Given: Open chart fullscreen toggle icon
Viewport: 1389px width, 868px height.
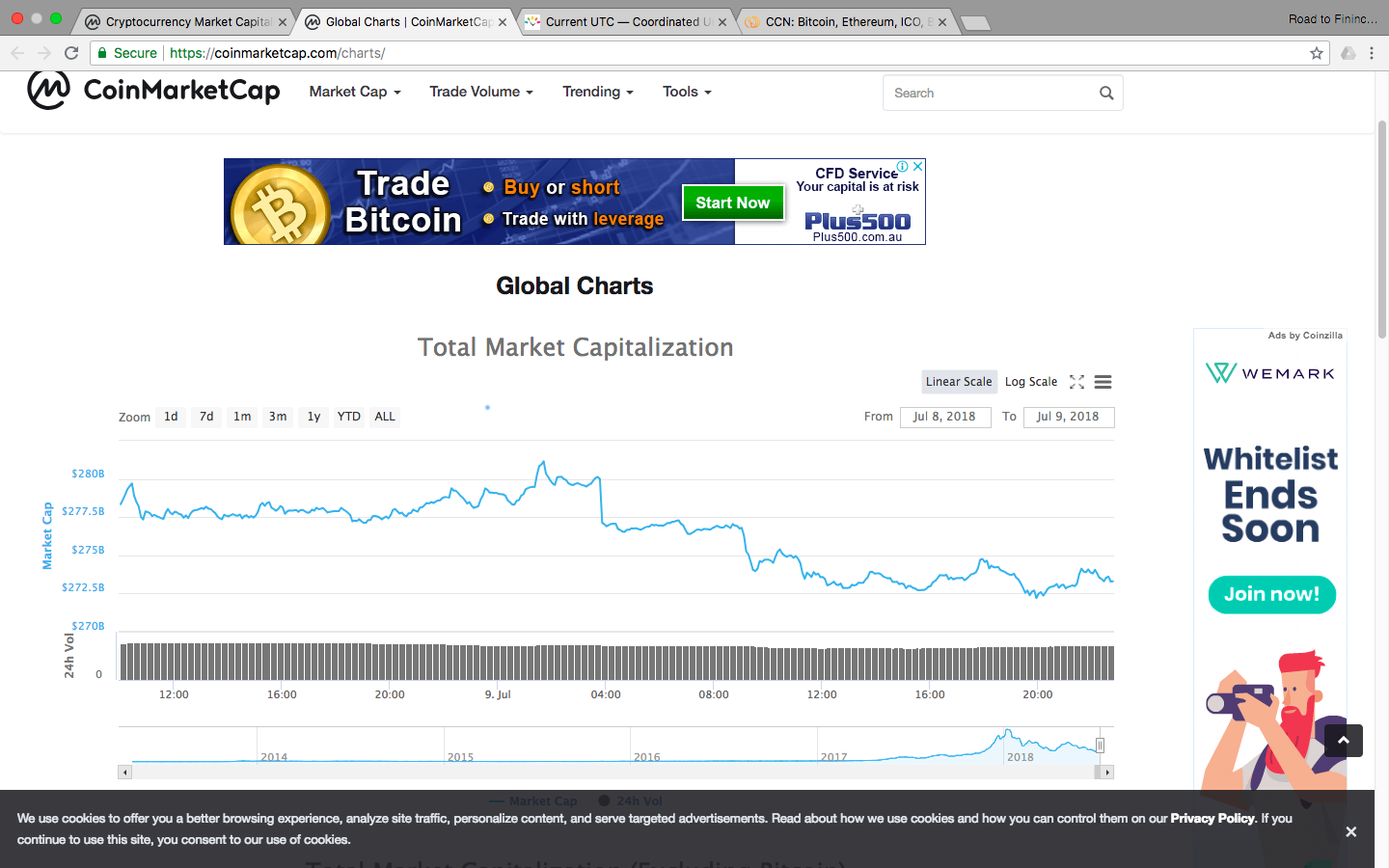Looking at the screenshot, I should (1077, 382).
